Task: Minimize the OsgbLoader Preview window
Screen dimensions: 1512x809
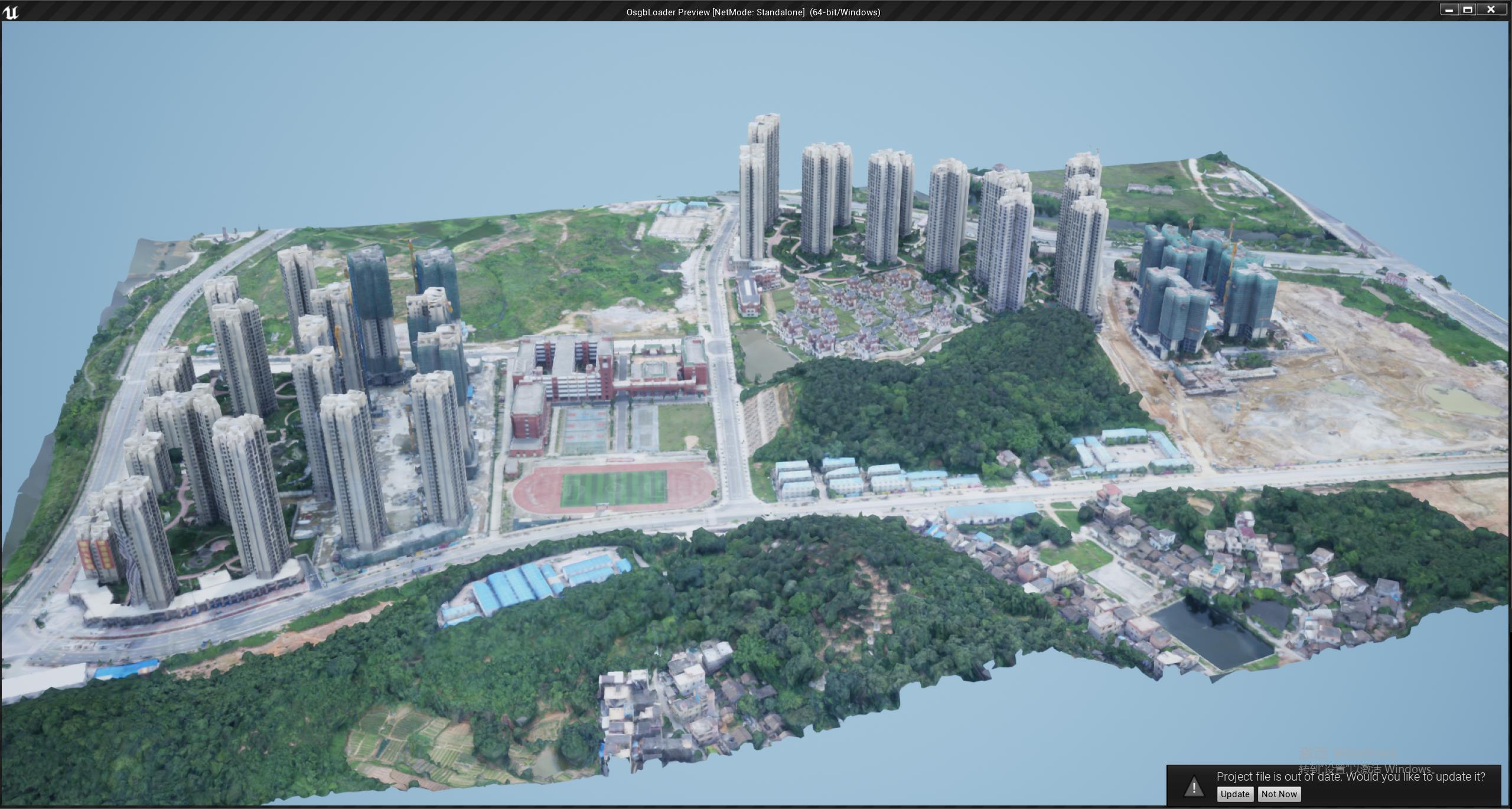Action: click(x=1449, y=9)
